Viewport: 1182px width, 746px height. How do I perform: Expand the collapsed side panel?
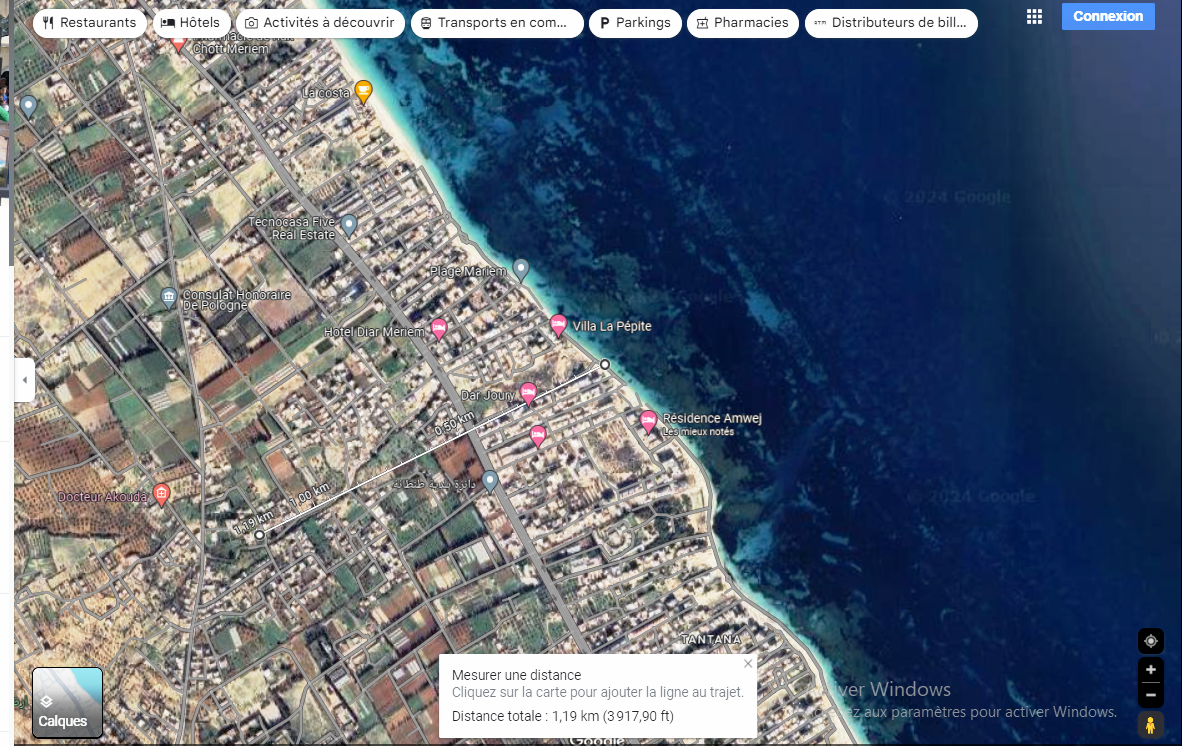25,380
